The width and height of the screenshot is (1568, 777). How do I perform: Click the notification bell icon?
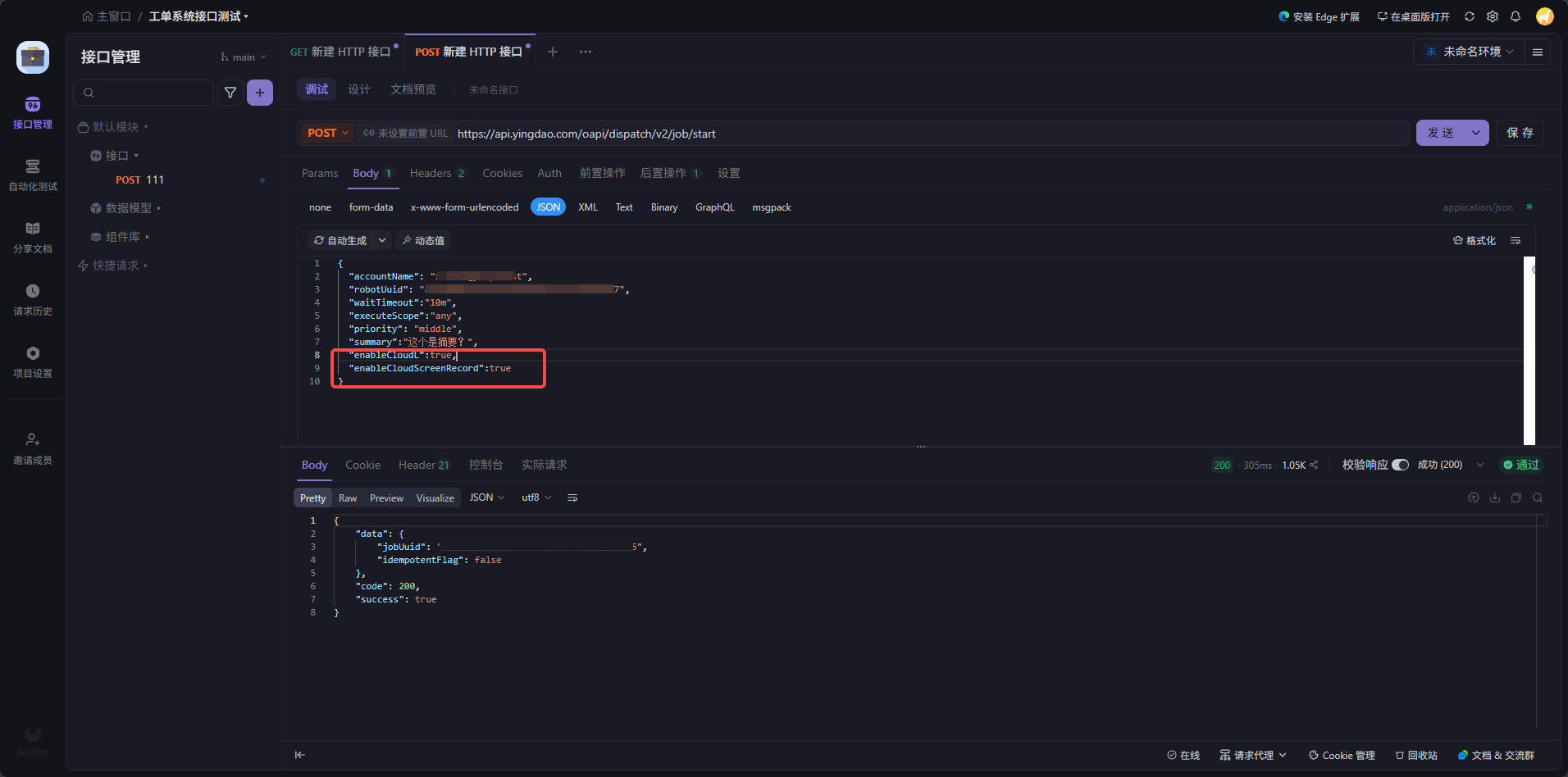point(1516,16)
